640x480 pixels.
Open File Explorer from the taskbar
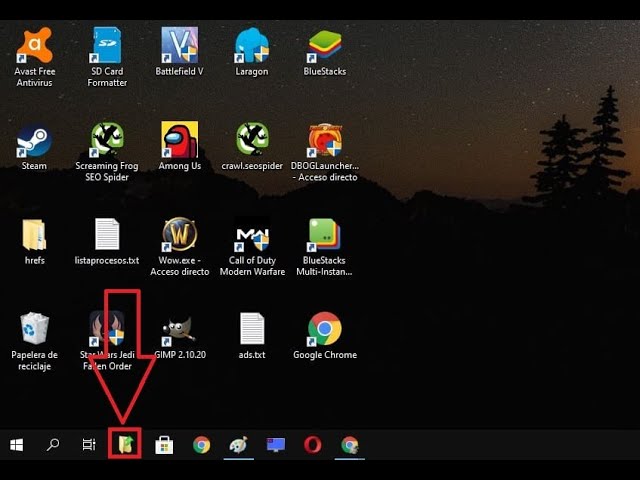(x=126, y=444)
